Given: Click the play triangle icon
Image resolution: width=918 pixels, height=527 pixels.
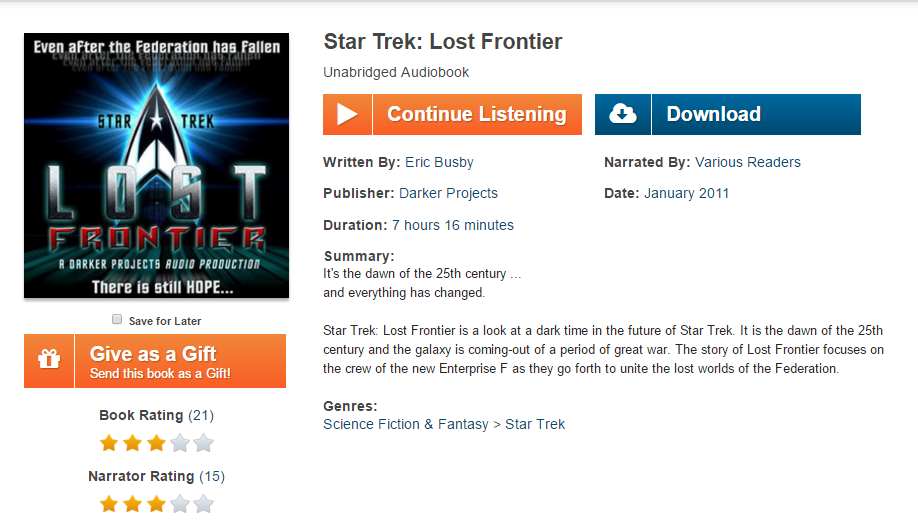Looking at the screenshot, I should [347, 114].
